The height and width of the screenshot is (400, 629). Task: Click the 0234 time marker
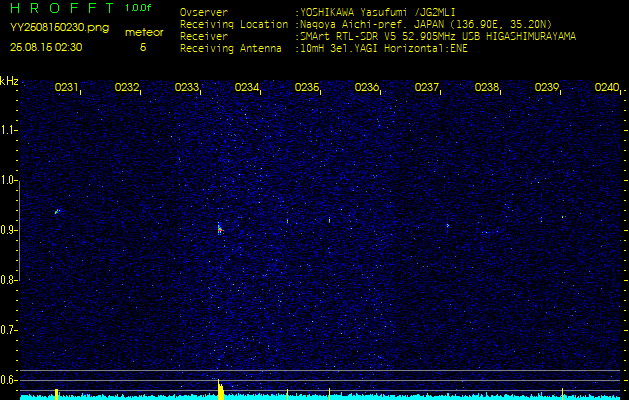(246, 87)
